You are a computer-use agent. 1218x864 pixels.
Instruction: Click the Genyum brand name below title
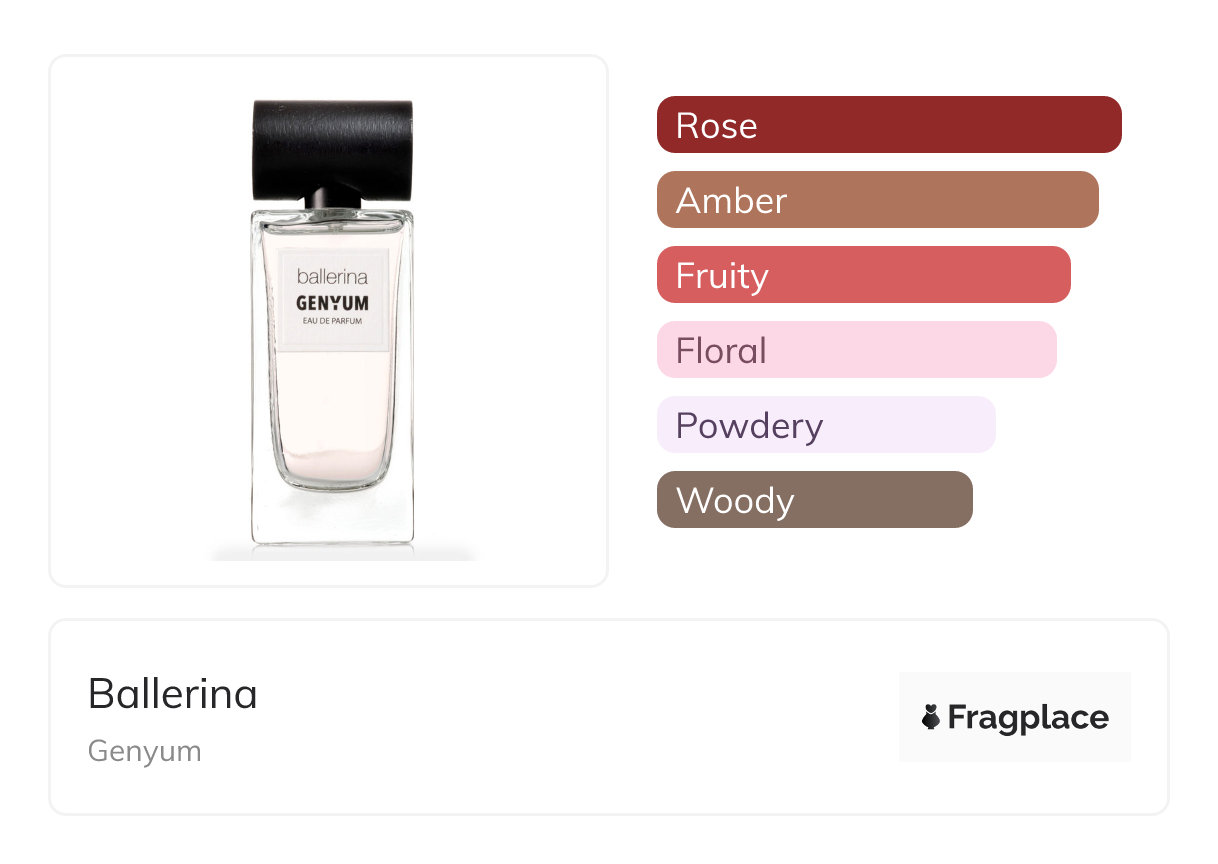(x=144, y=751)
